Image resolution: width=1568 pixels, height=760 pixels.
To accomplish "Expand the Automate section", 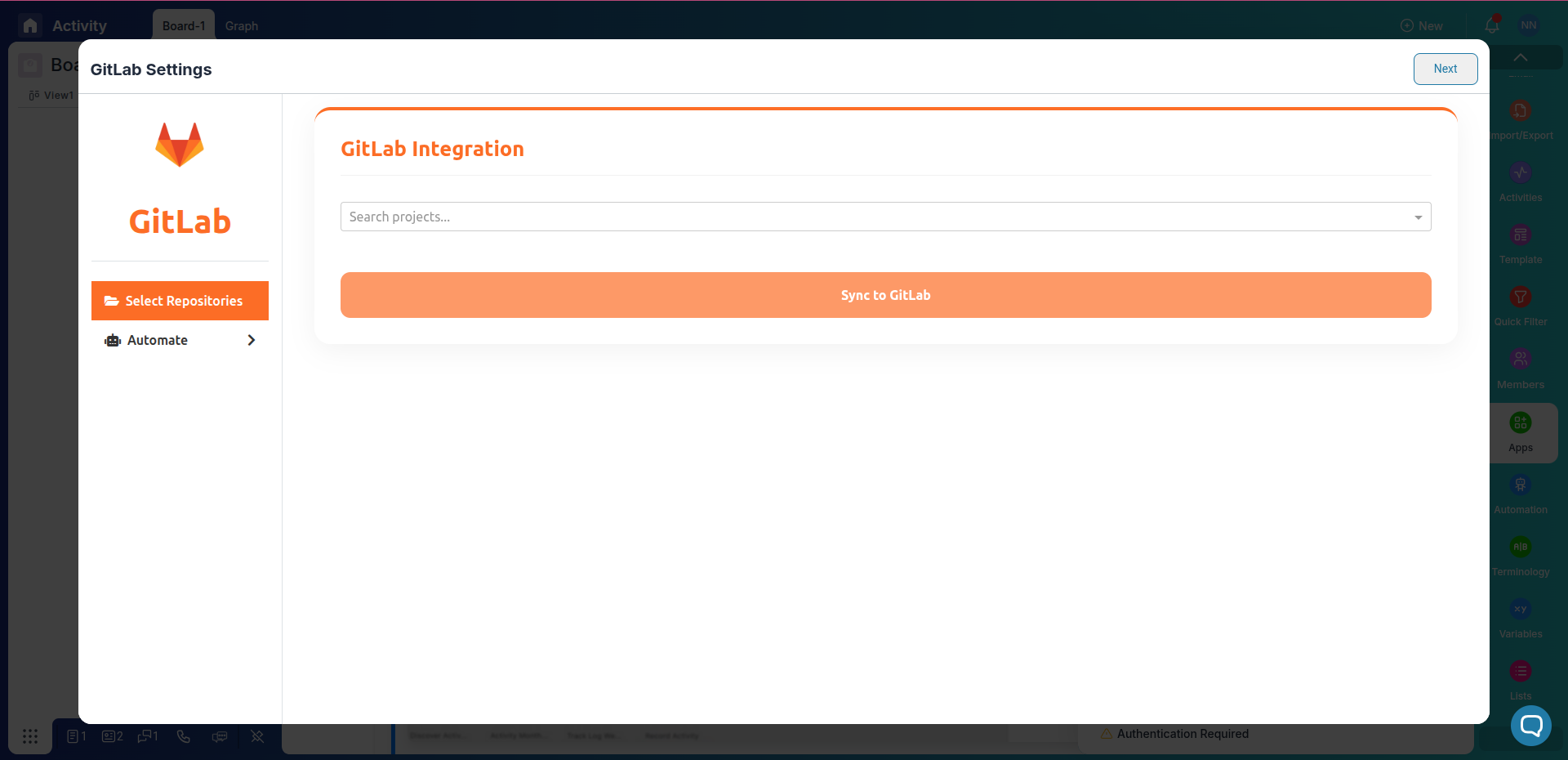I will coord(180,340).
